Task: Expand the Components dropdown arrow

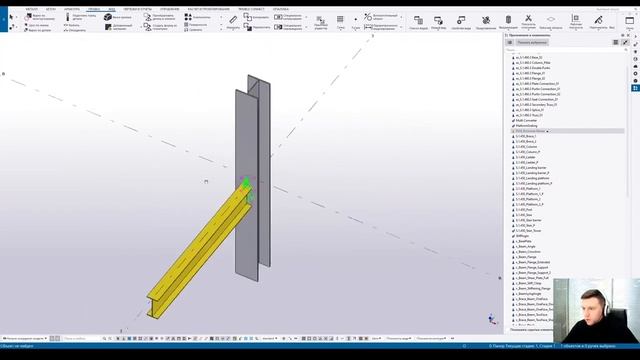Action: pos(221,17)
